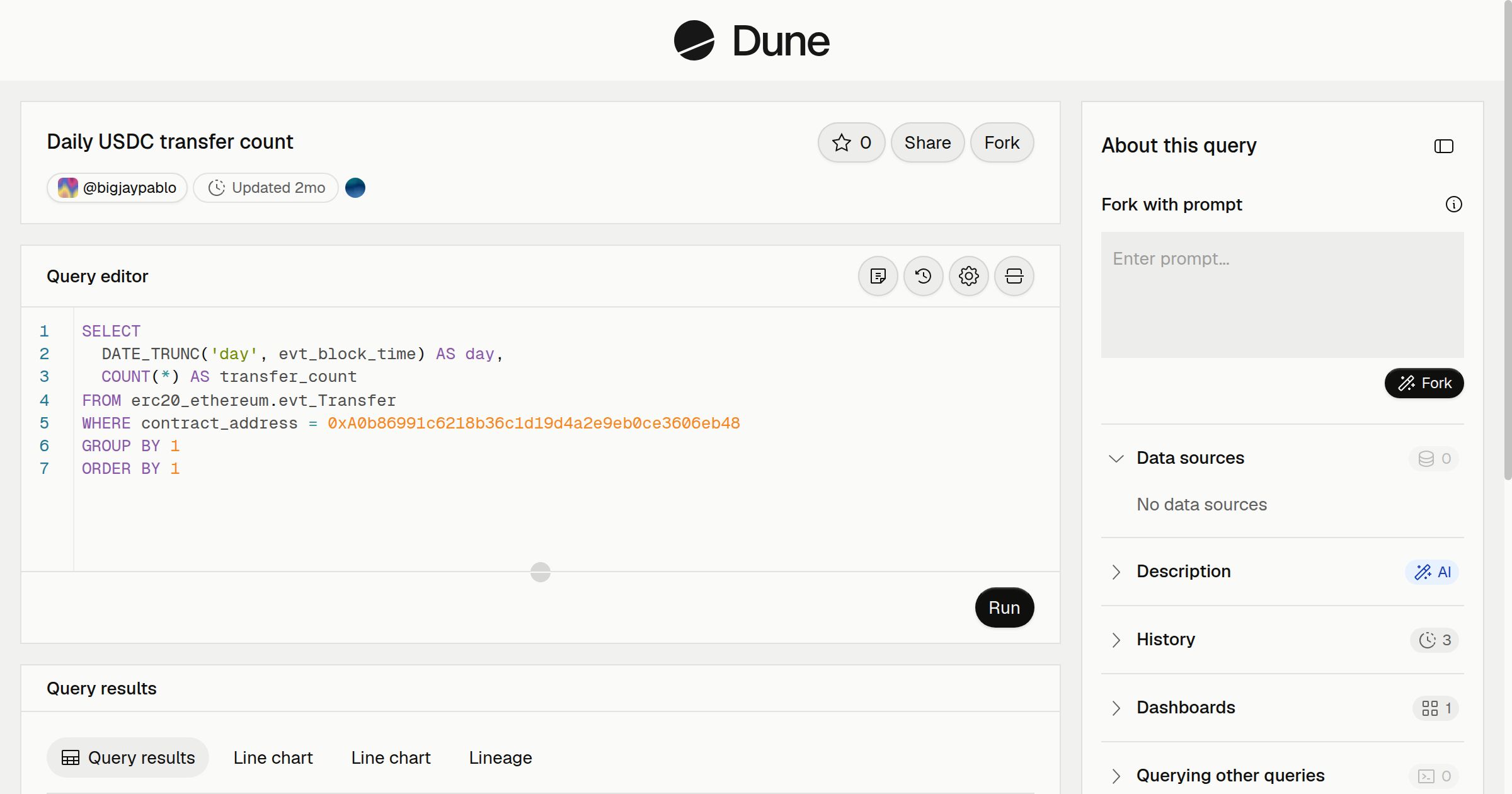Fork the query from the header
Image resolution: width=1512 pixels, height=794 pixels.
pyautogui.click(x=1002, y=142)
